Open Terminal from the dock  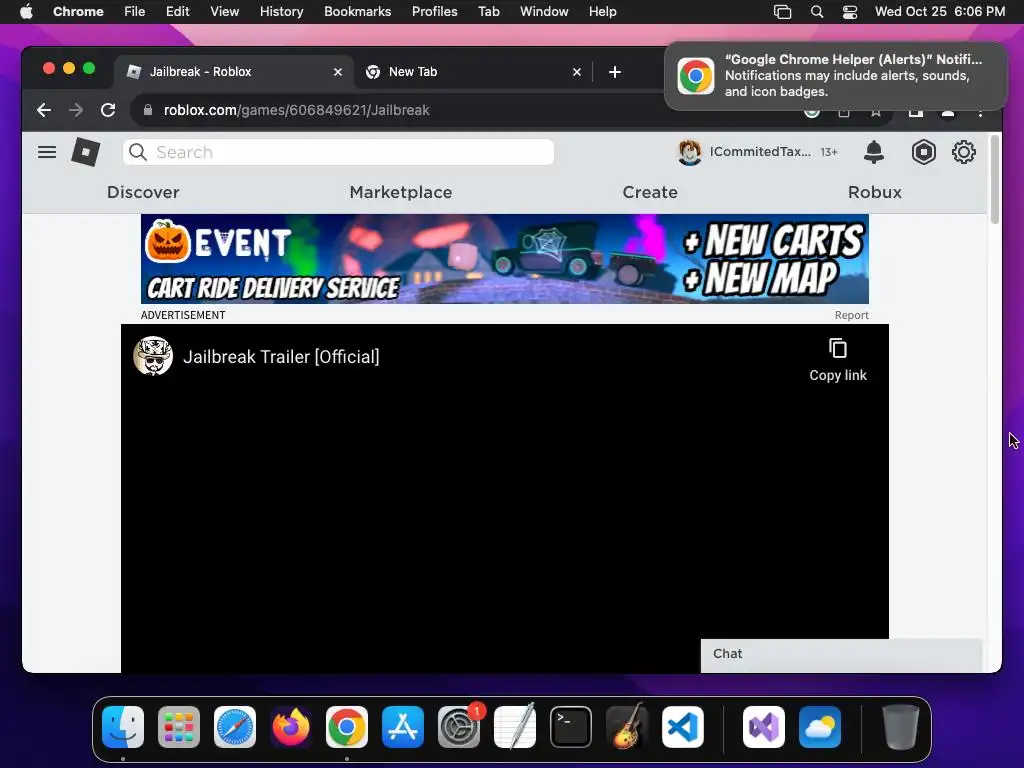(571, 727)
